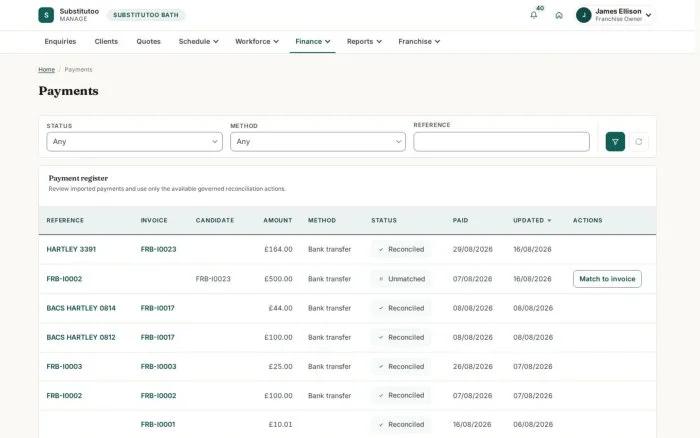700x438 pixels.
Task: Open invoice FRB-I0017 in BACS HARTLEY 0814 row
Action: 158,308
